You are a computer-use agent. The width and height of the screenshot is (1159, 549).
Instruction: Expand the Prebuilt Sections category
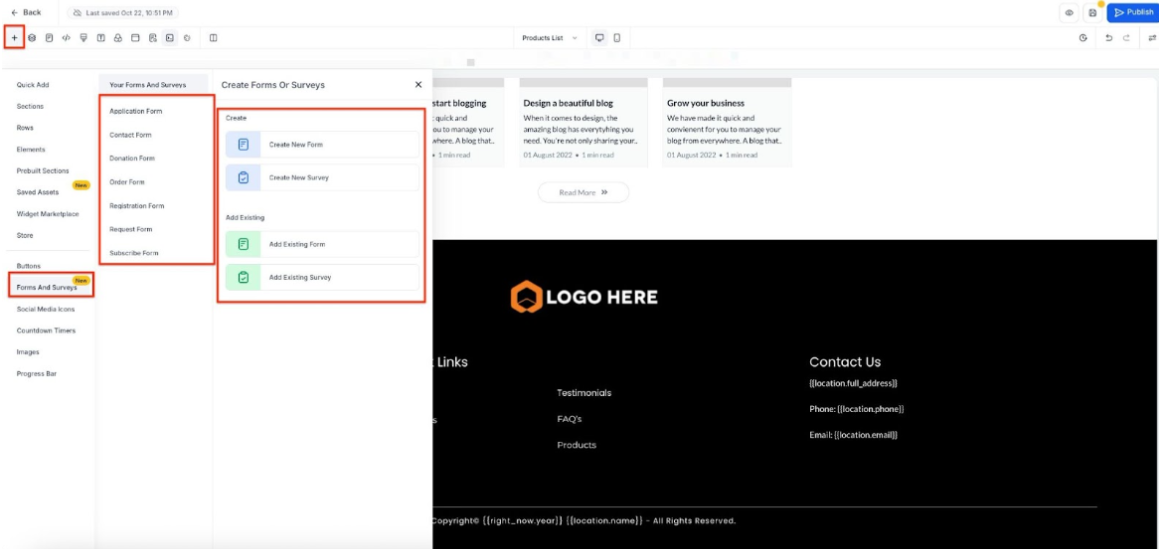[x=43, y=171]
